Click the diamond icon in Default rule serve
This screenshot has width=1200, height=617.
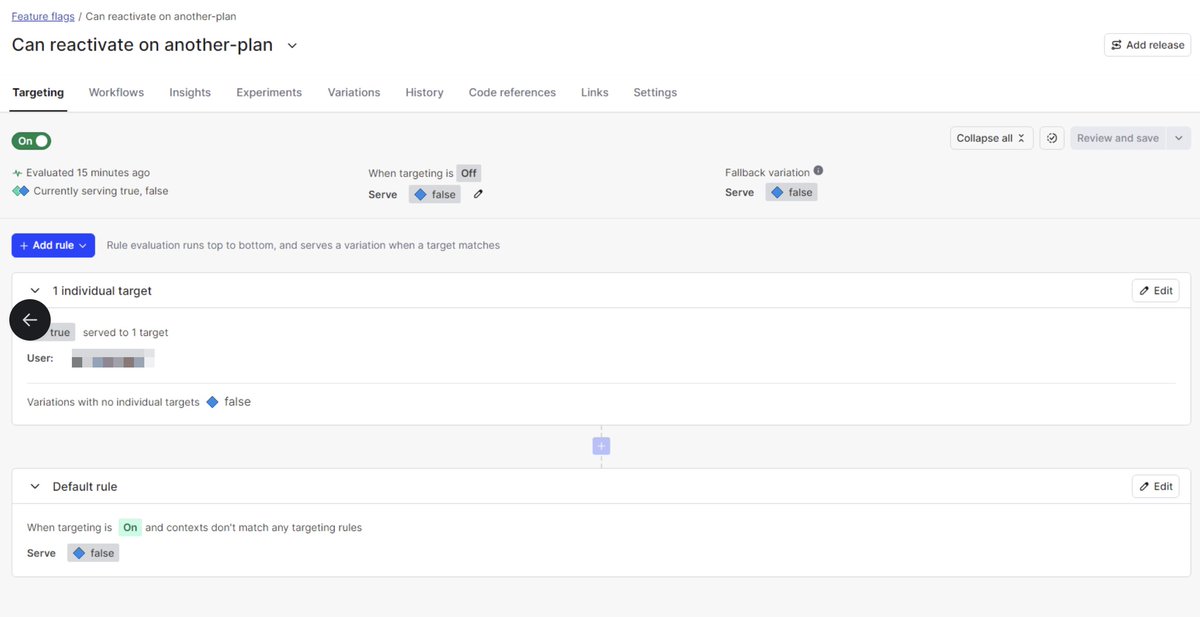pyautogui.click(x=79, y=553)
